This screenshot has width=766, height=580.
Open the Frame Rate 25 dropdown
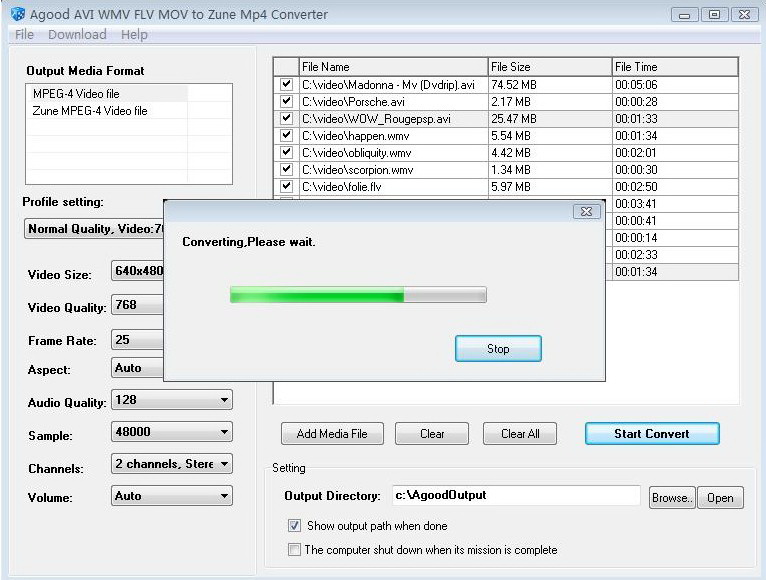click(x=137, y=340)
